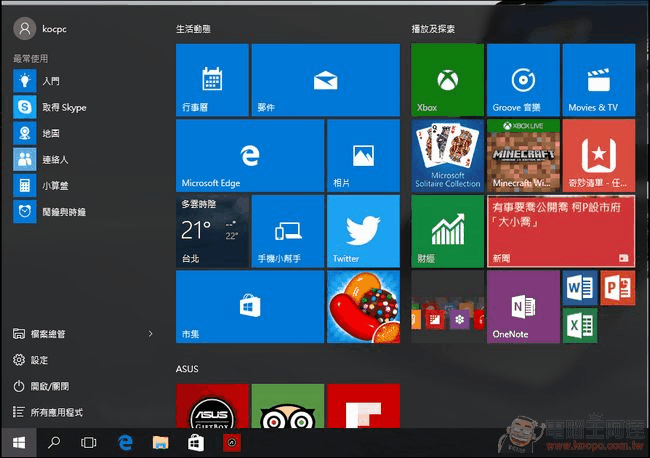Open the 新聞 news headline tile
Screen dimensions: 650x458
560,231
